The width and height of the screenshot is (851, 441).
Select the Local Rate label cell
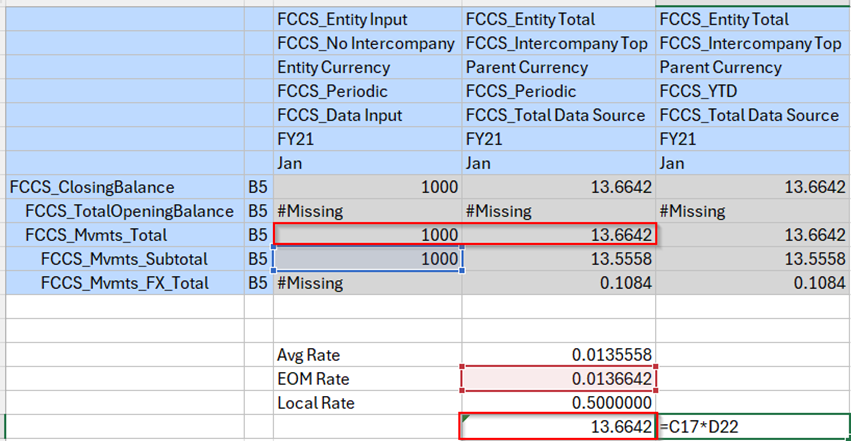tap(367, 402)
